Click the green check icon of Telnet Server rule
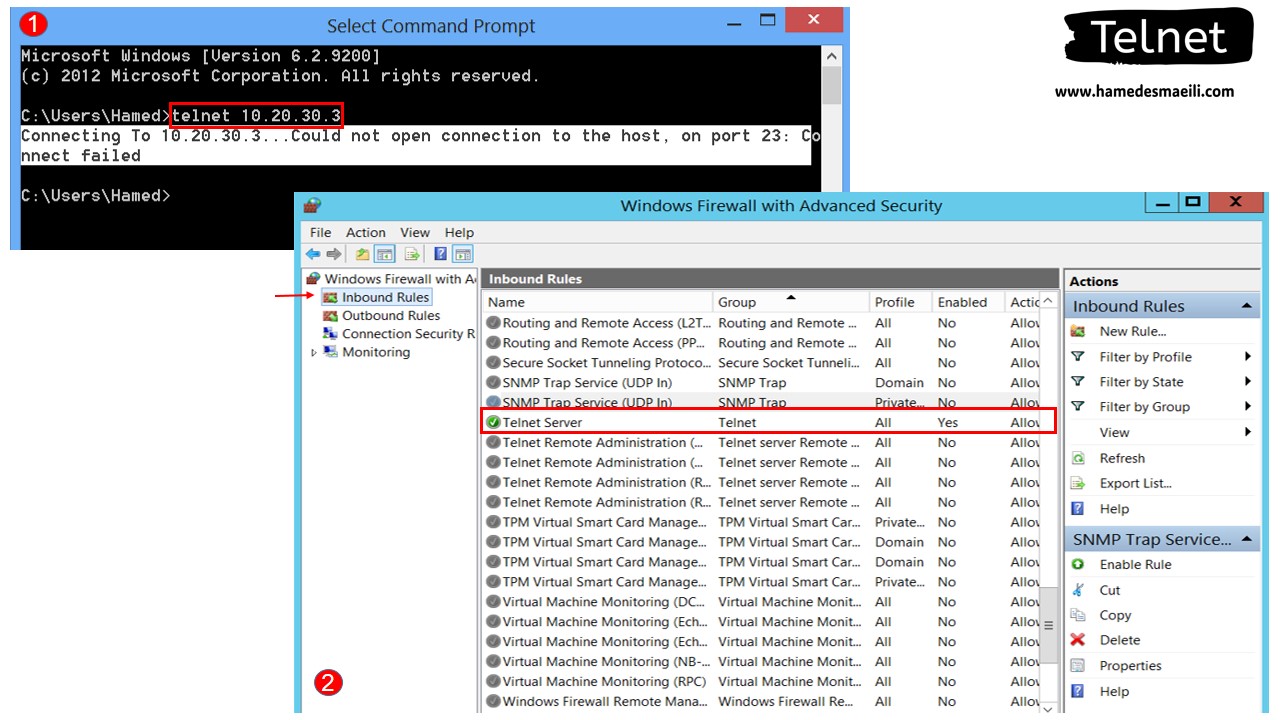 tap(493, 422)
